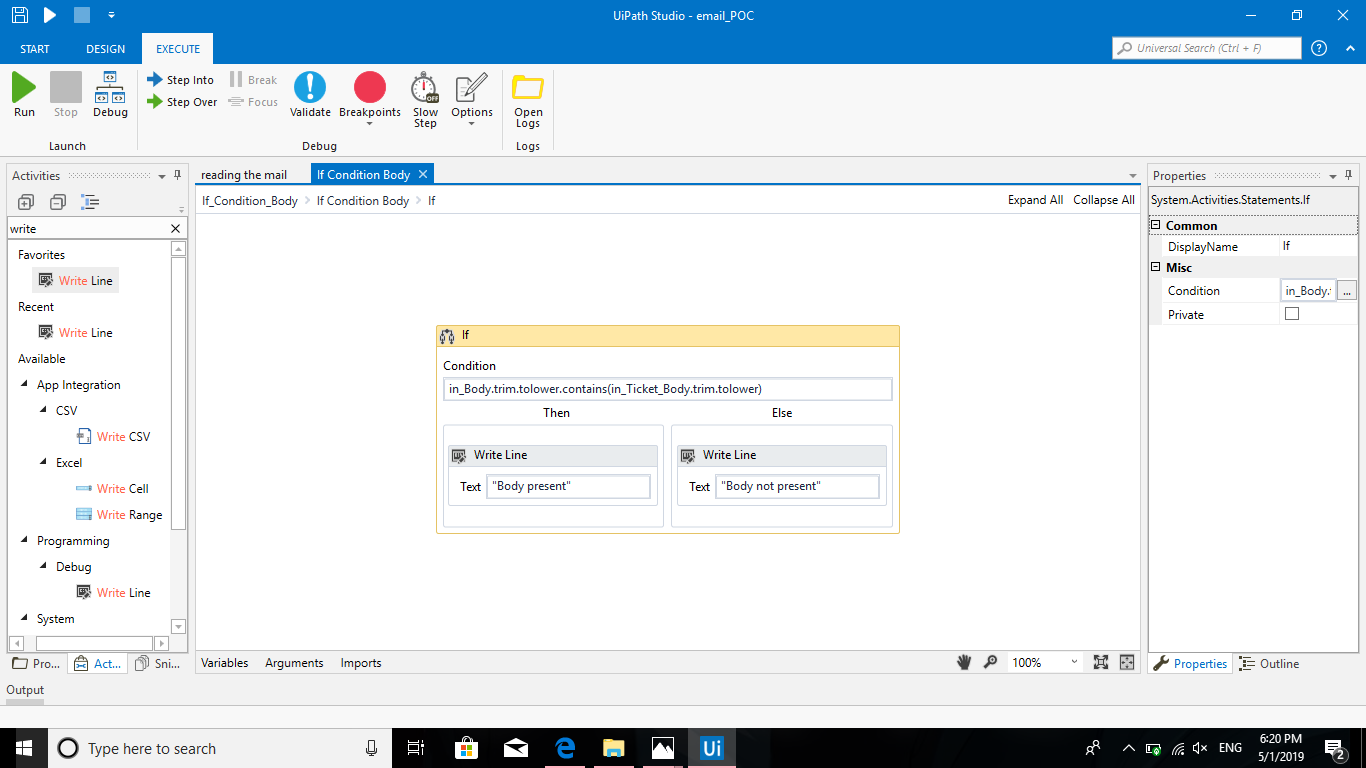Open the zoom percentage dropdown
The width and height of the screenshot is (1366, 768).
[1074, 662]
